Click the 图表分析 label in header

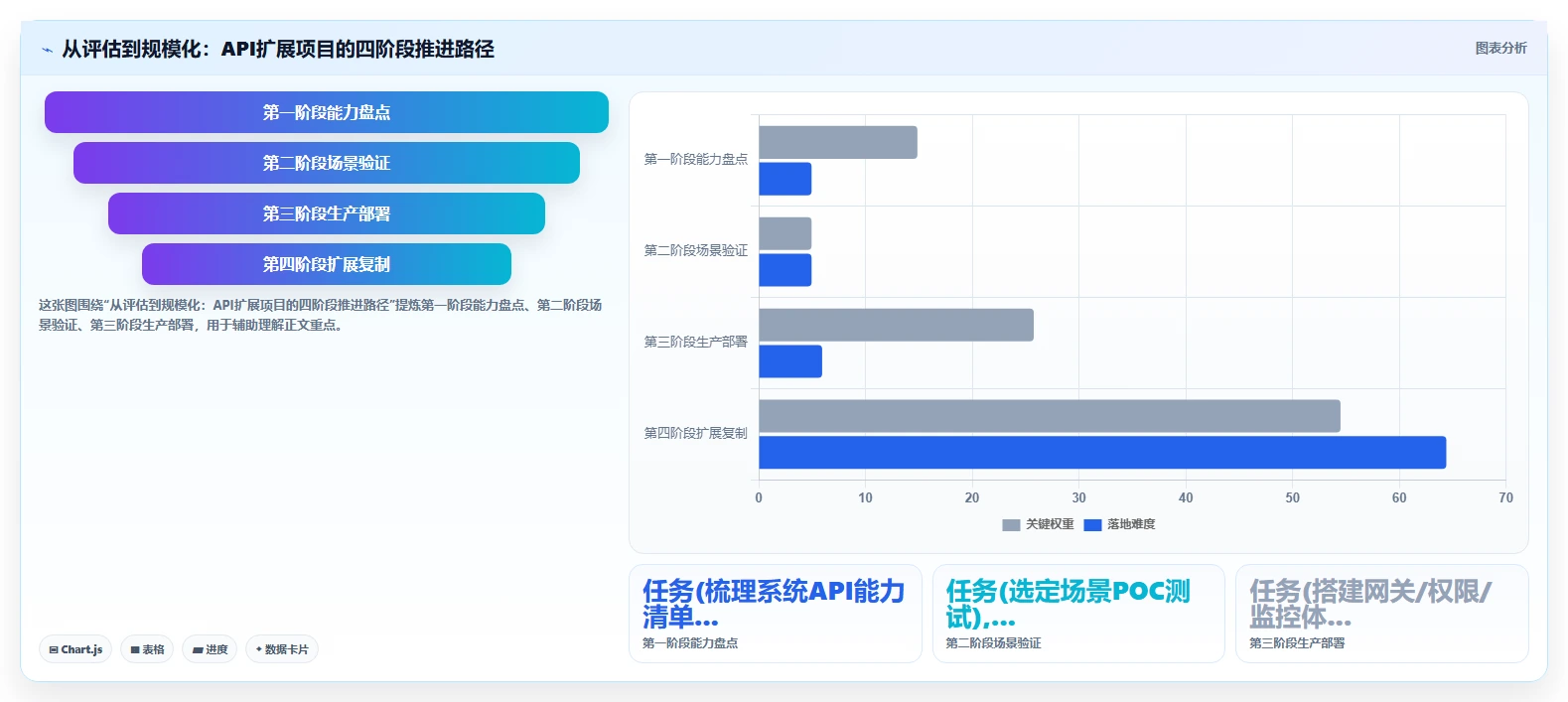click(1500, 48)
